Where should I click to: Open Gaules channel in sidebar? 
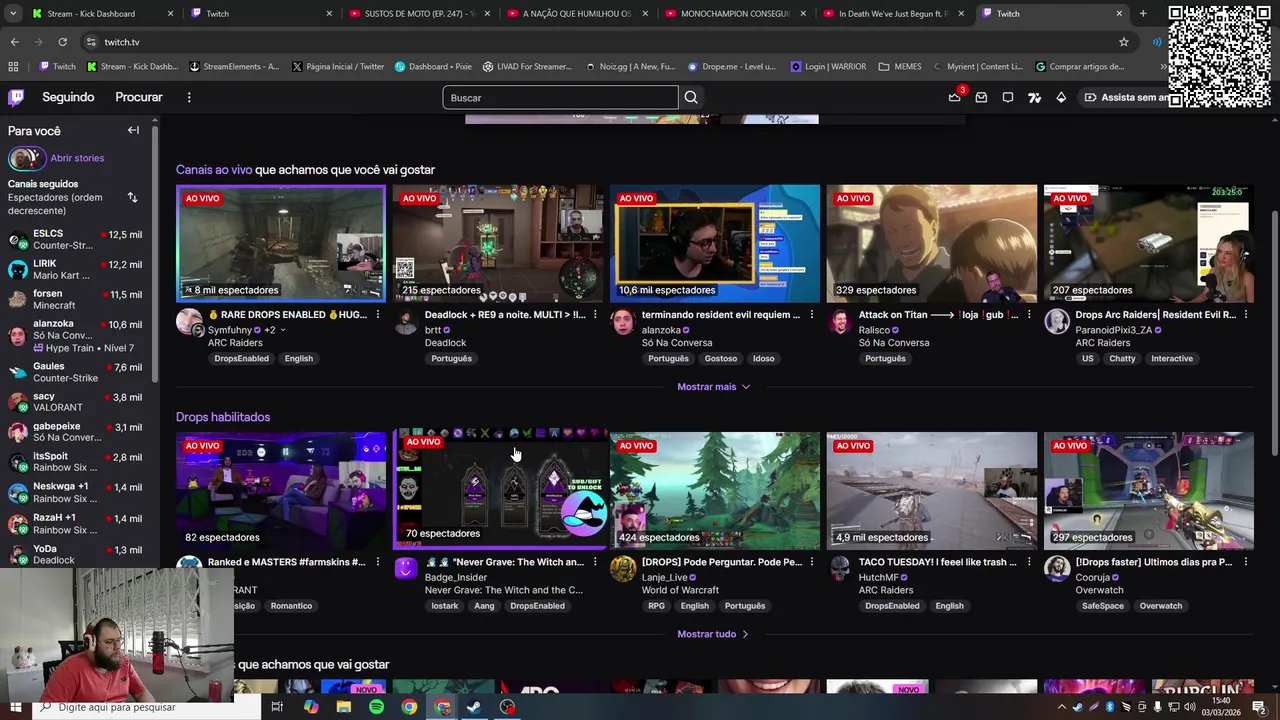point(75,372)
